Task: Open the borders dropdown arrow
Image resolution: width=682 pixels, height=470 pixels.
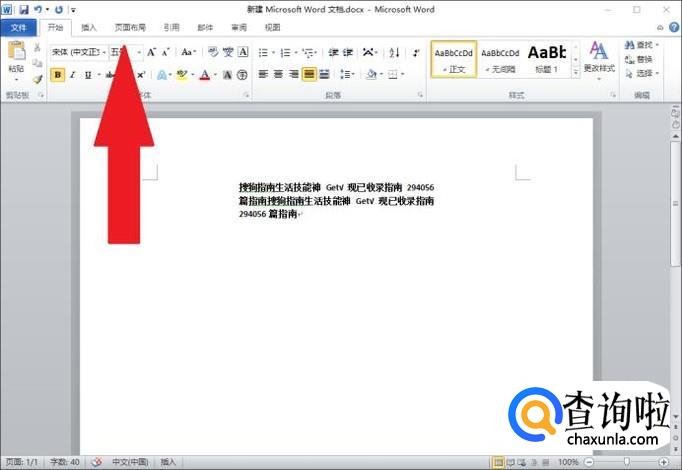Action: click(x=403, y=74)
